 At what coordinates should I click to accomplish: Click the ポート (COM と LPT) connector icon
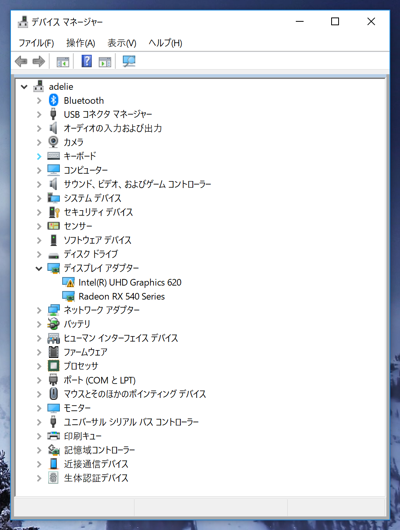(53, 380)
